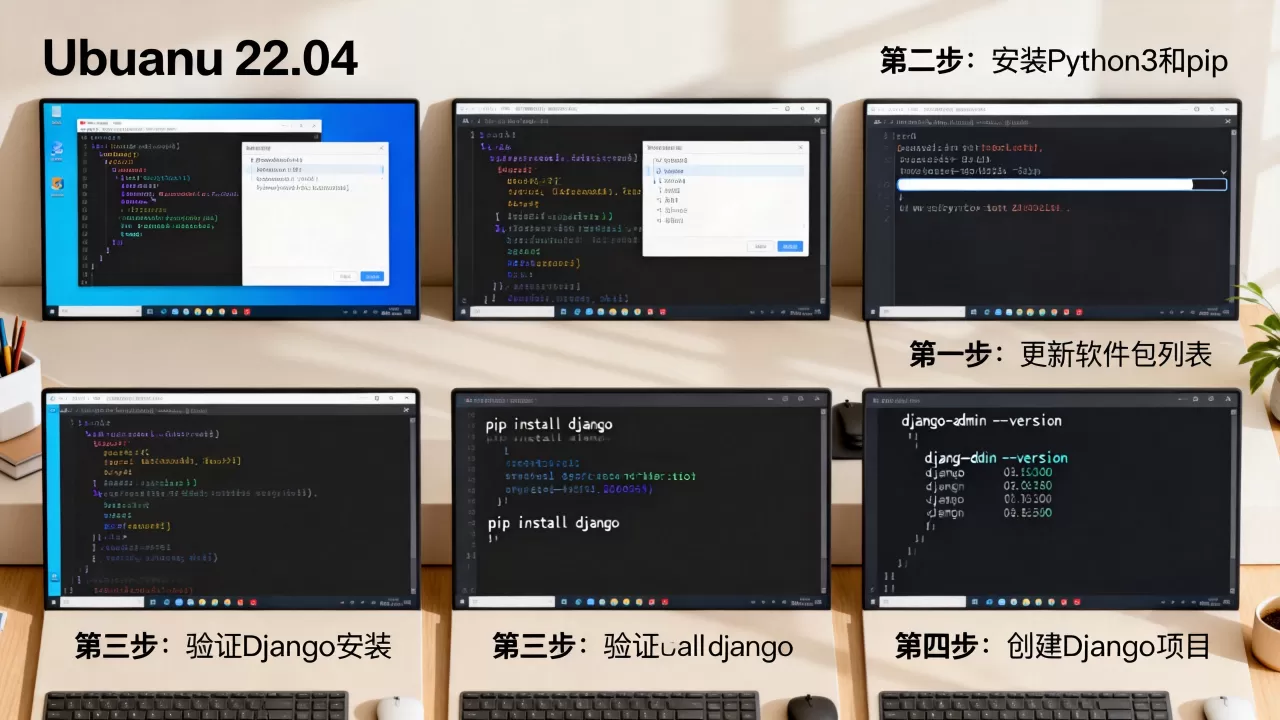Click the caption '第一步:更新软件包列表'
This screenshot has width=1280, height=720.
coord(1061,354)
